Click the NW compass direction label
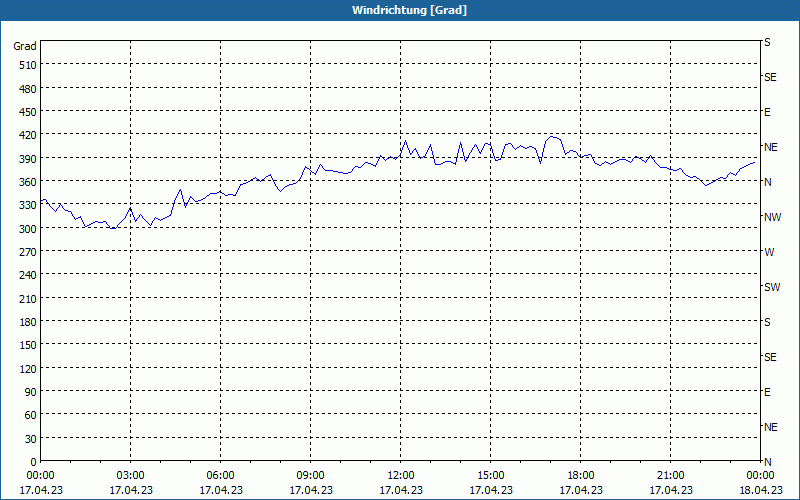The image size is (800, 500). [x=772, y=217]
